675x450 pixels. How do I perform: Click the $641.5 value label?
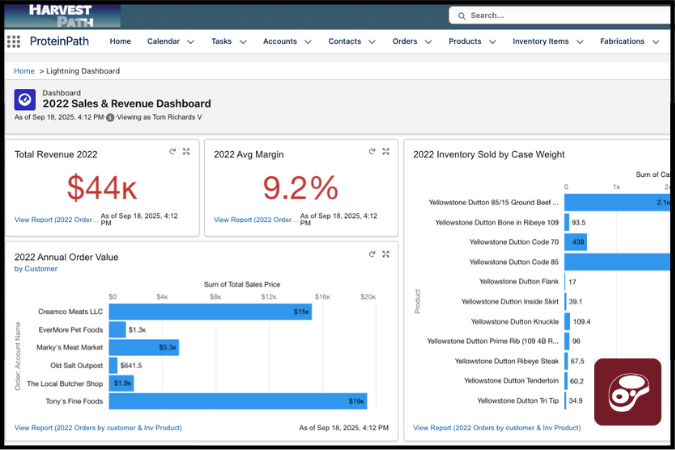coord(131,366)
